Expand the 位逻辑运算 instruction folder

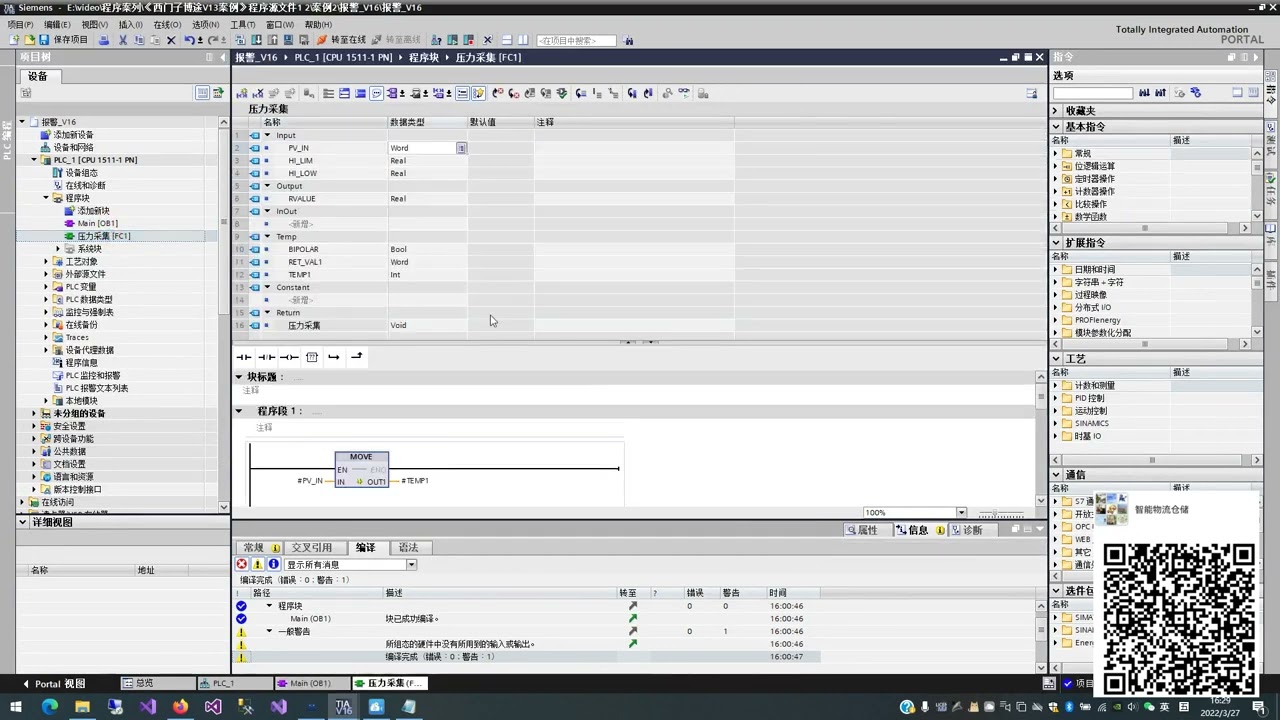coord(1055,166)
